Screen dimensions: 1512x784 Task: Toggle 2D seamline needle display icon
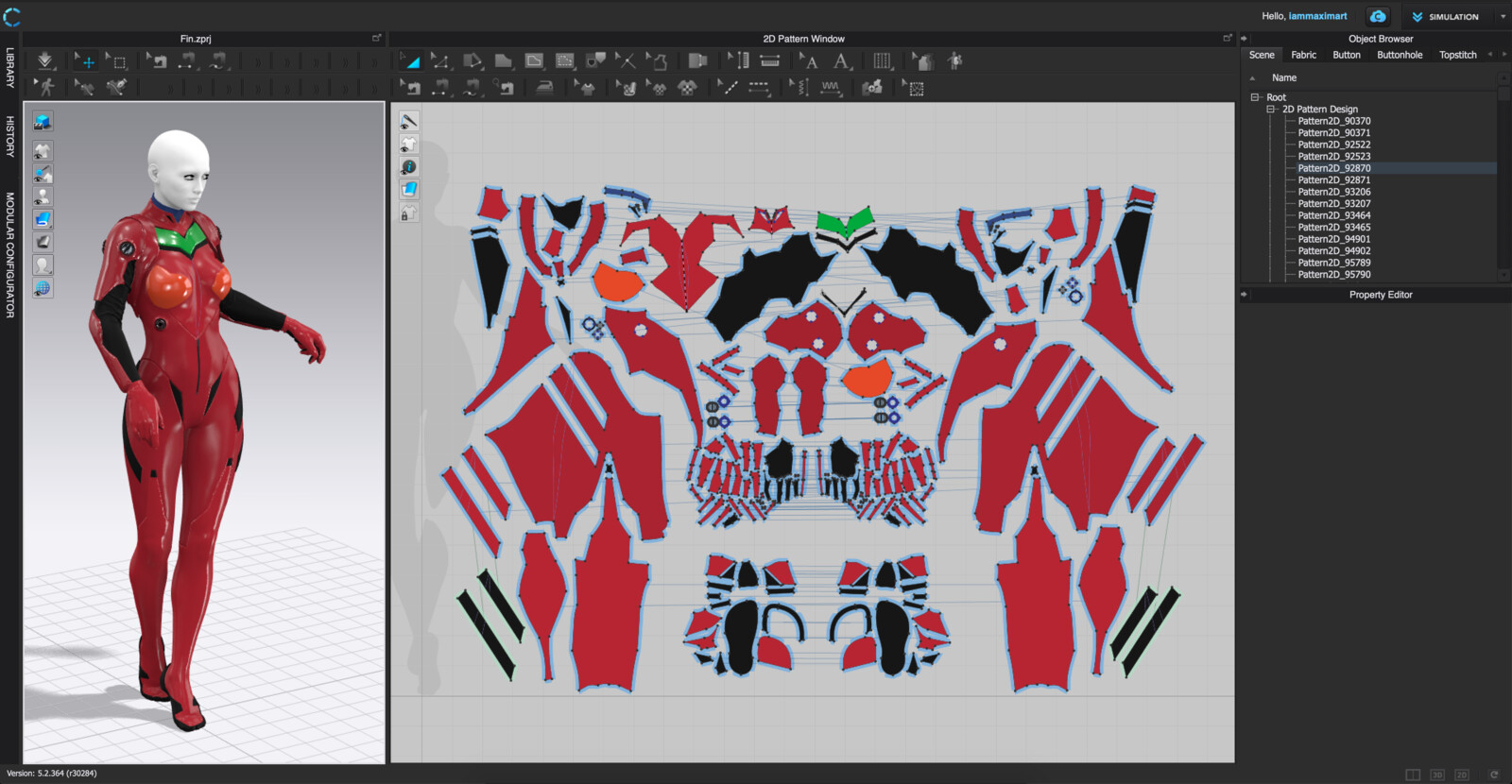pyautogui.click(x=408, y=122)
